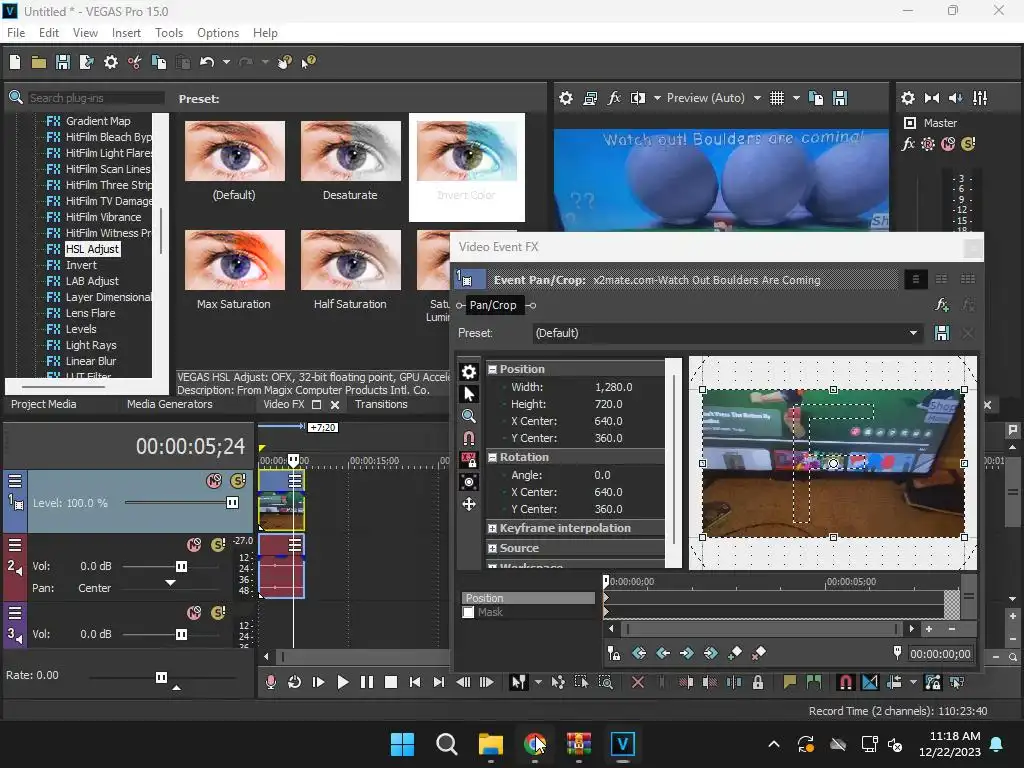The height and width of the screenshot is (768, 1024).
Task: Open Preview quality dropdown arrow
Action: click(x=757, y=98)
